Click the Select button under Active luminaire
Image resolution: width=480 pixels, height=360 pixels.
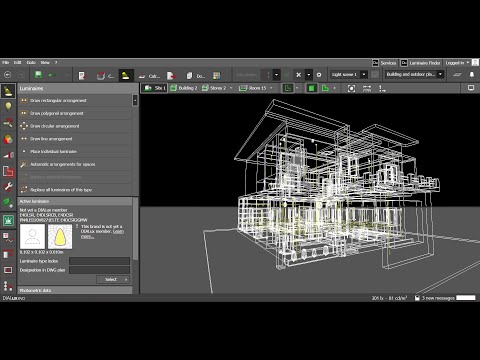pyautogui.click(x=113, y=279)
